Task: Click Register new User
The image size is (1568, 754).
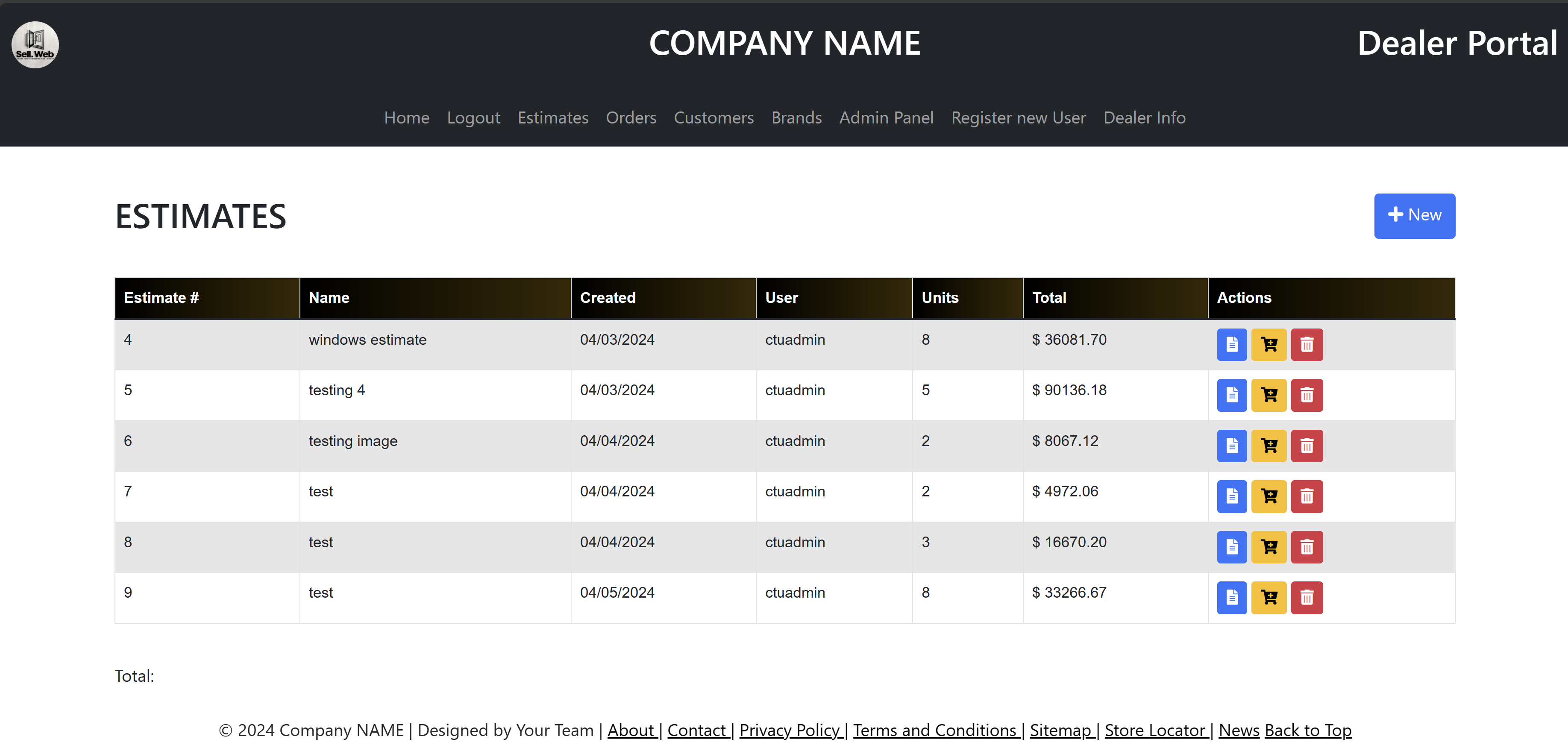Action: click(x=1018, y=117)
